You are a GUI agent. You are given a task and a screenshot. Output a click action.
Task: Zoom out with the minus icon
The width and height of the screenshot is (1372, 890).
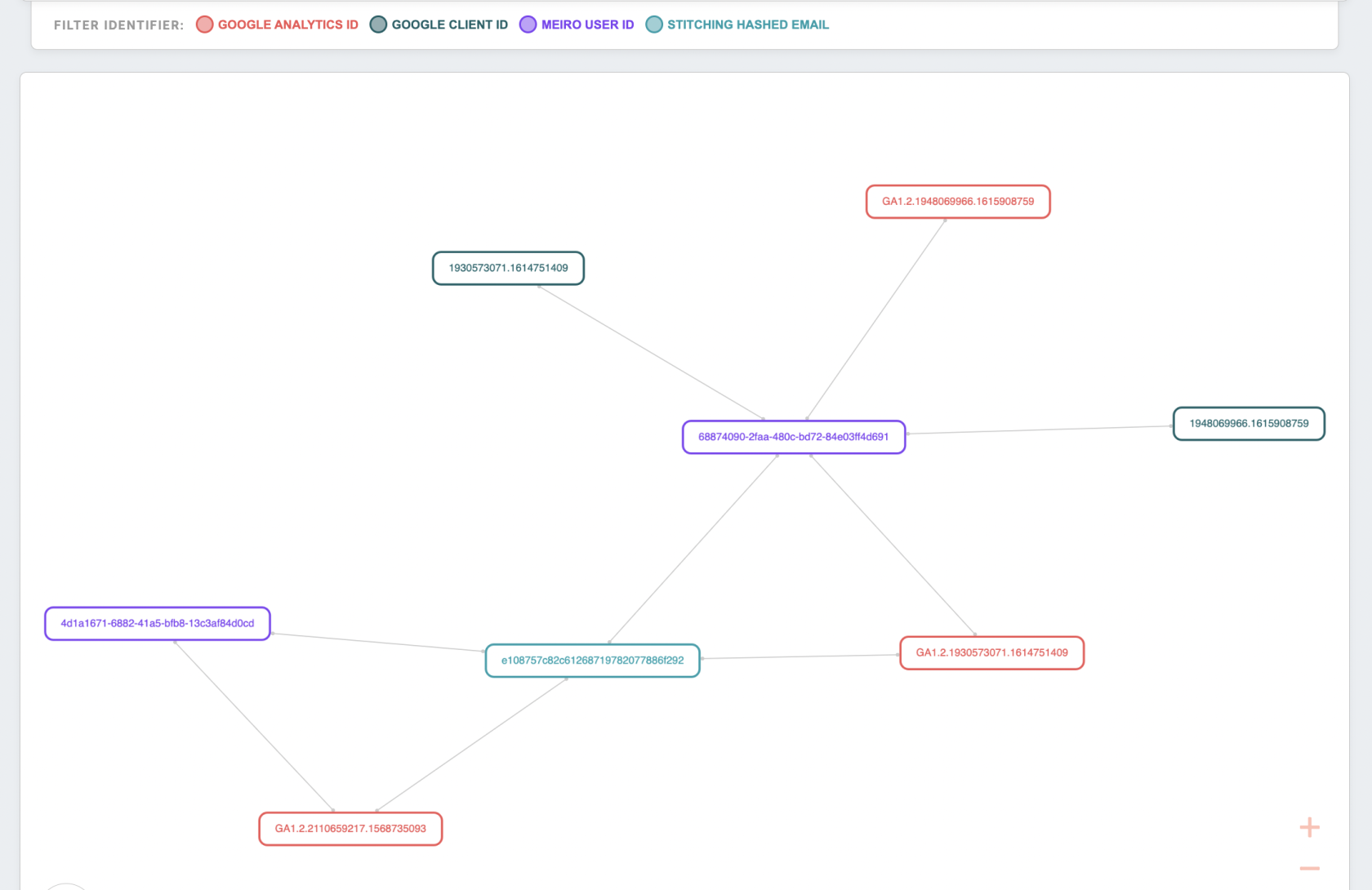tap(1309, 868)
